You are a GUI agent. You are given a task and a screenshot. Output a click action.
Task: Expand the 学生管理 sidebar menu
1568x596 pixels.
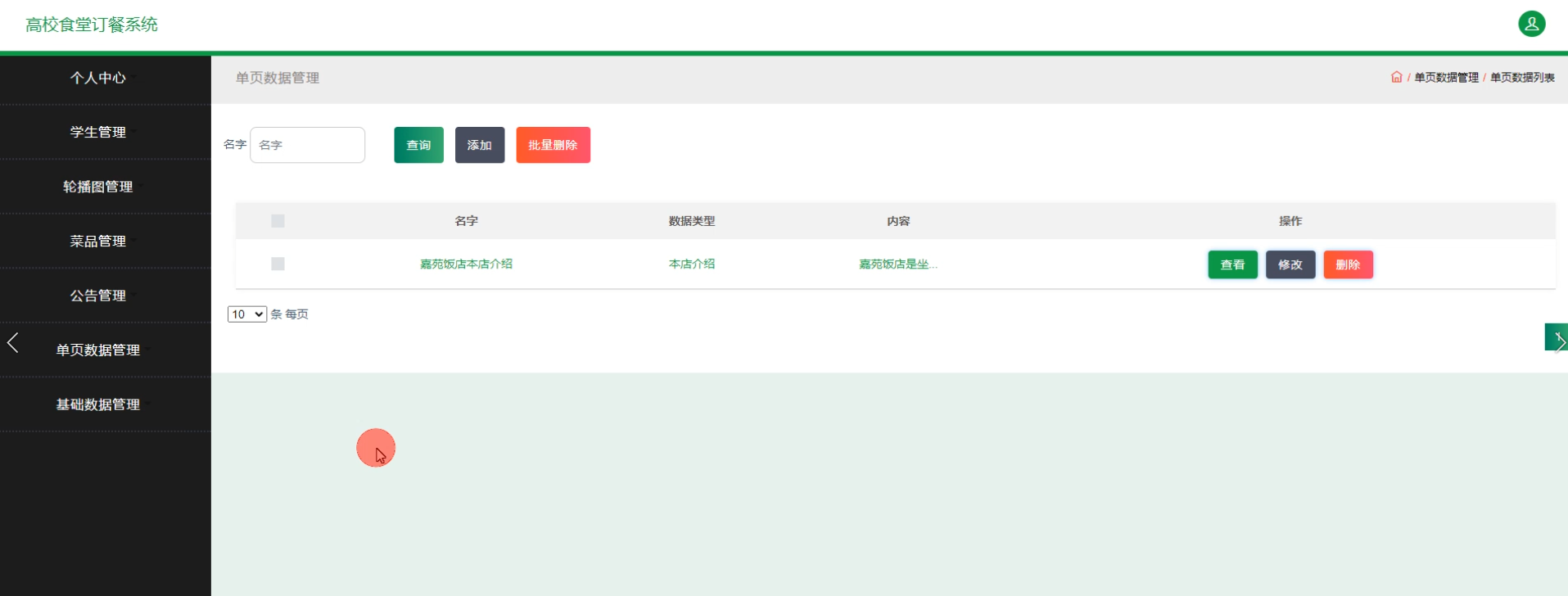pyautogui.click(x=98, y=132)
